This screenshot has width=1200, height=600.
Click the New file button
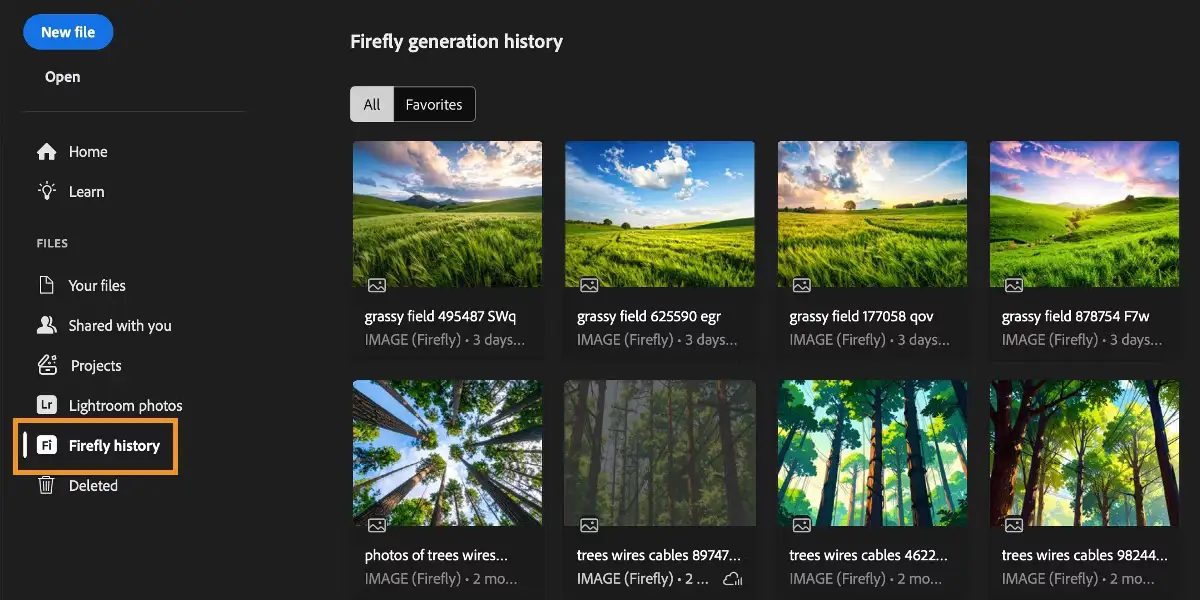tap(67, 32)
